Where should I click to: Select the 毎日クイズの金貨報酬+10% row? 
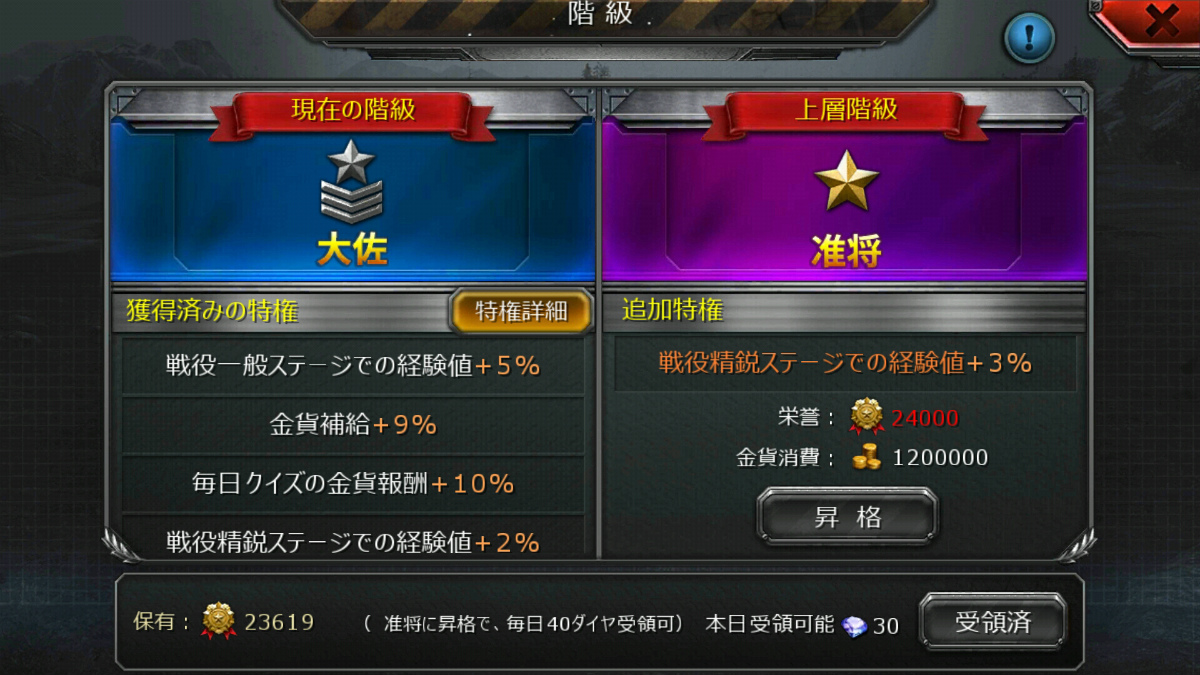click(352, 484)
